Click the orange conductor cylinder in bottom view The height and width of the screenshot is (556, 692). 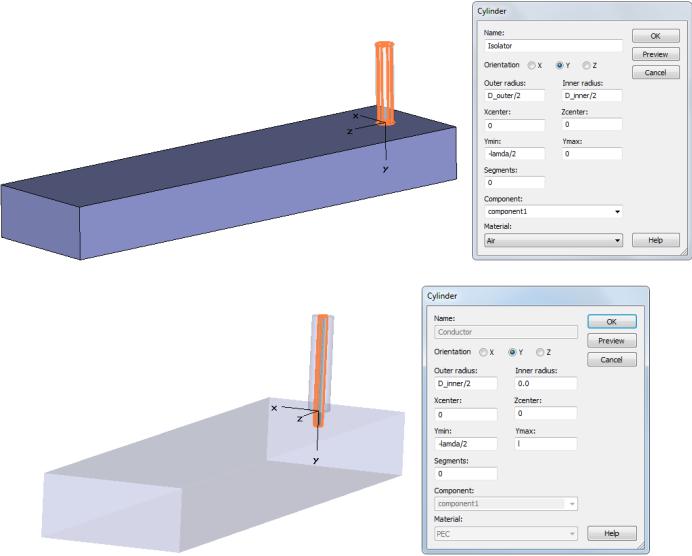point(322,371)
